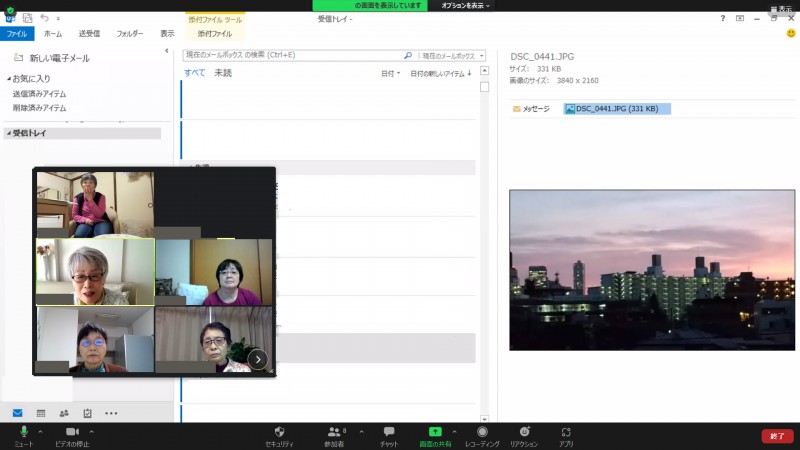Show すべて messages filter
The height and width of the screenshot is (450, 800).
pyautogui.click(x=194, y=73)
